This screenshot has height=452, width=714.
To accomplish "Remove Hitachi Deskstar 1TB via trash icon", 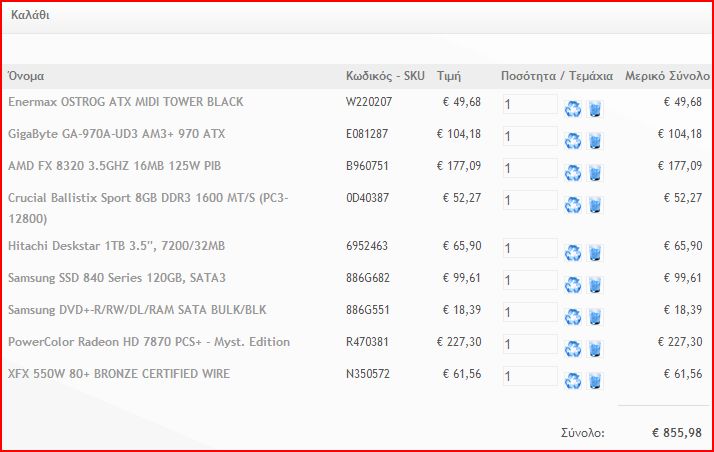I will [595, 253].
